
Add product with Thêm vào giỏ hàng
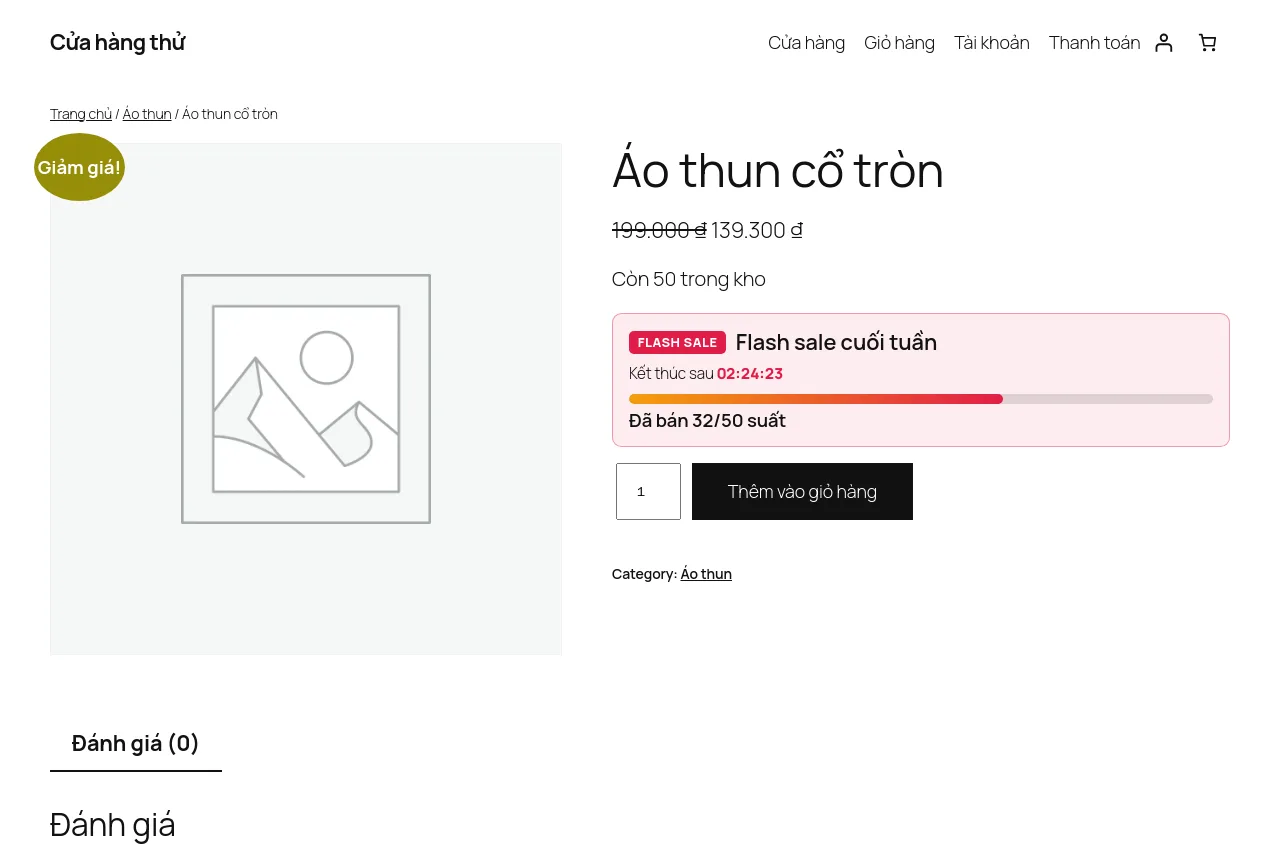click(802, 491)
